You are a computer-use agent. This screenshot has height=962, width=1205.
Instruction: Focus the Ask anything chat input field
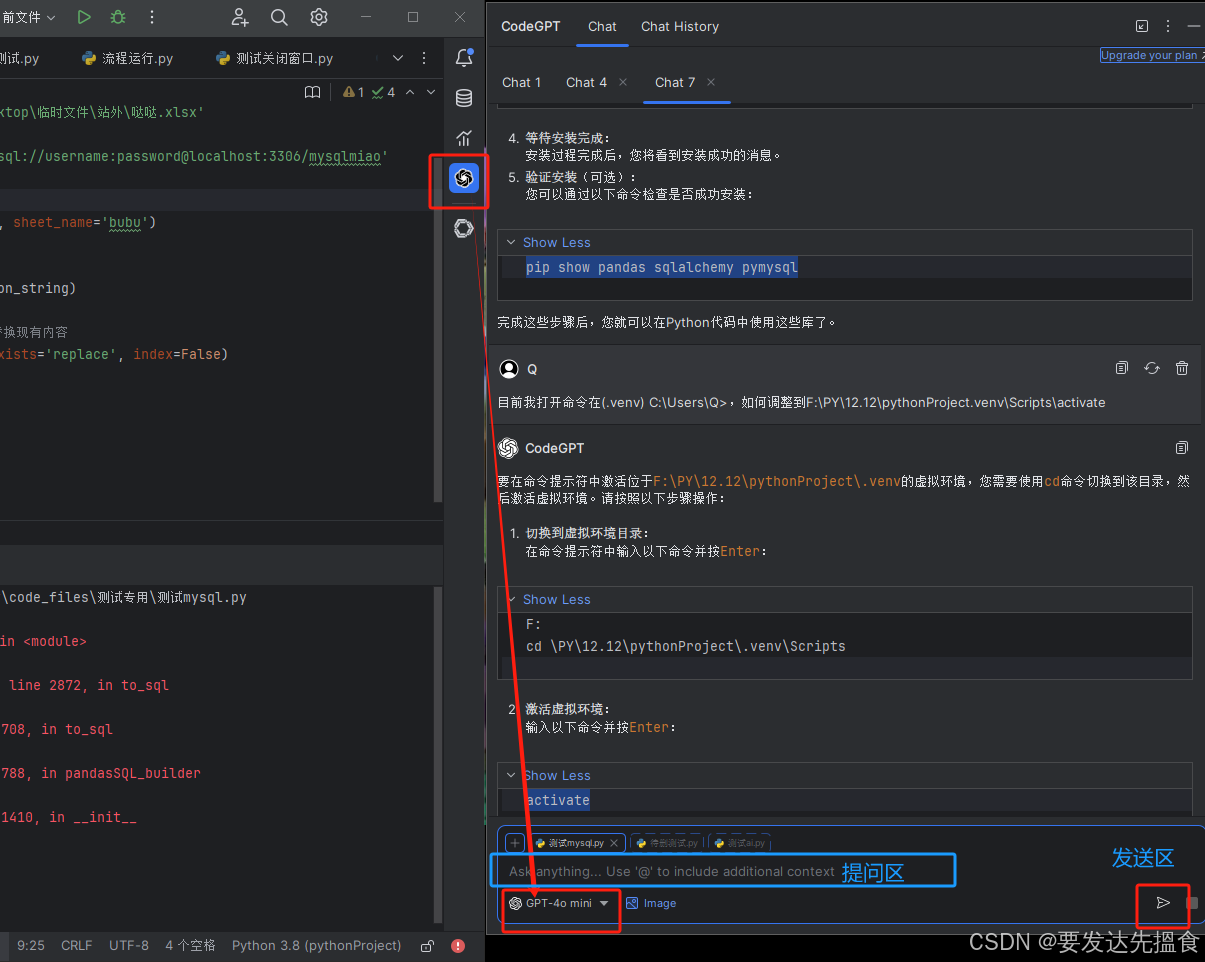[x=723, y=871]
